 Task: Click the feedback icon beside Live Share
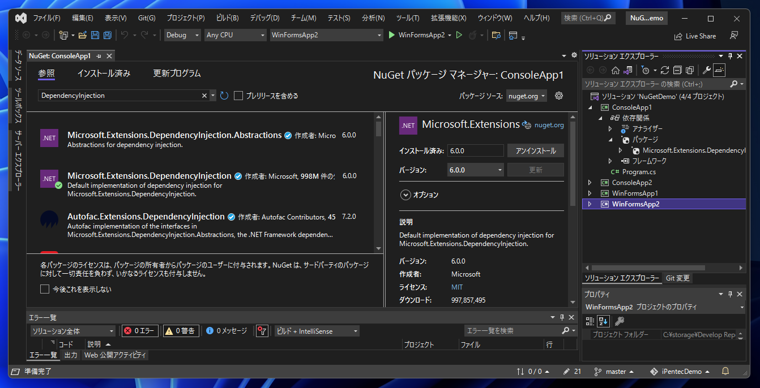[x=734, y=36]
